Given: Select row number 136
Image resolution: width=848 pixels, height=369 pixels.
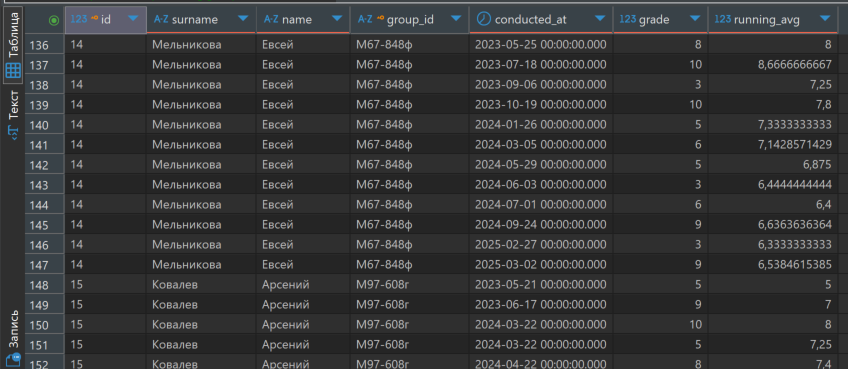Looking at the screenshot, I should pyautogui.click(x=44, y=45).
